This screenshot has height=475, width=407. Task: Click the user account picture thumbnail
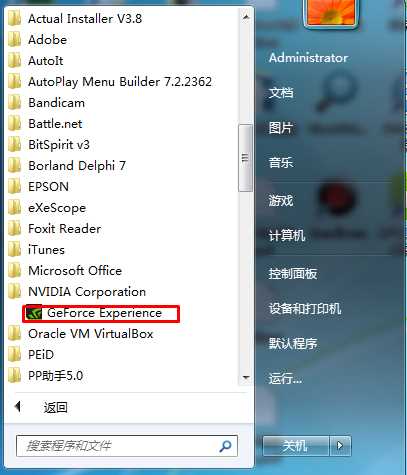point(331,12)
